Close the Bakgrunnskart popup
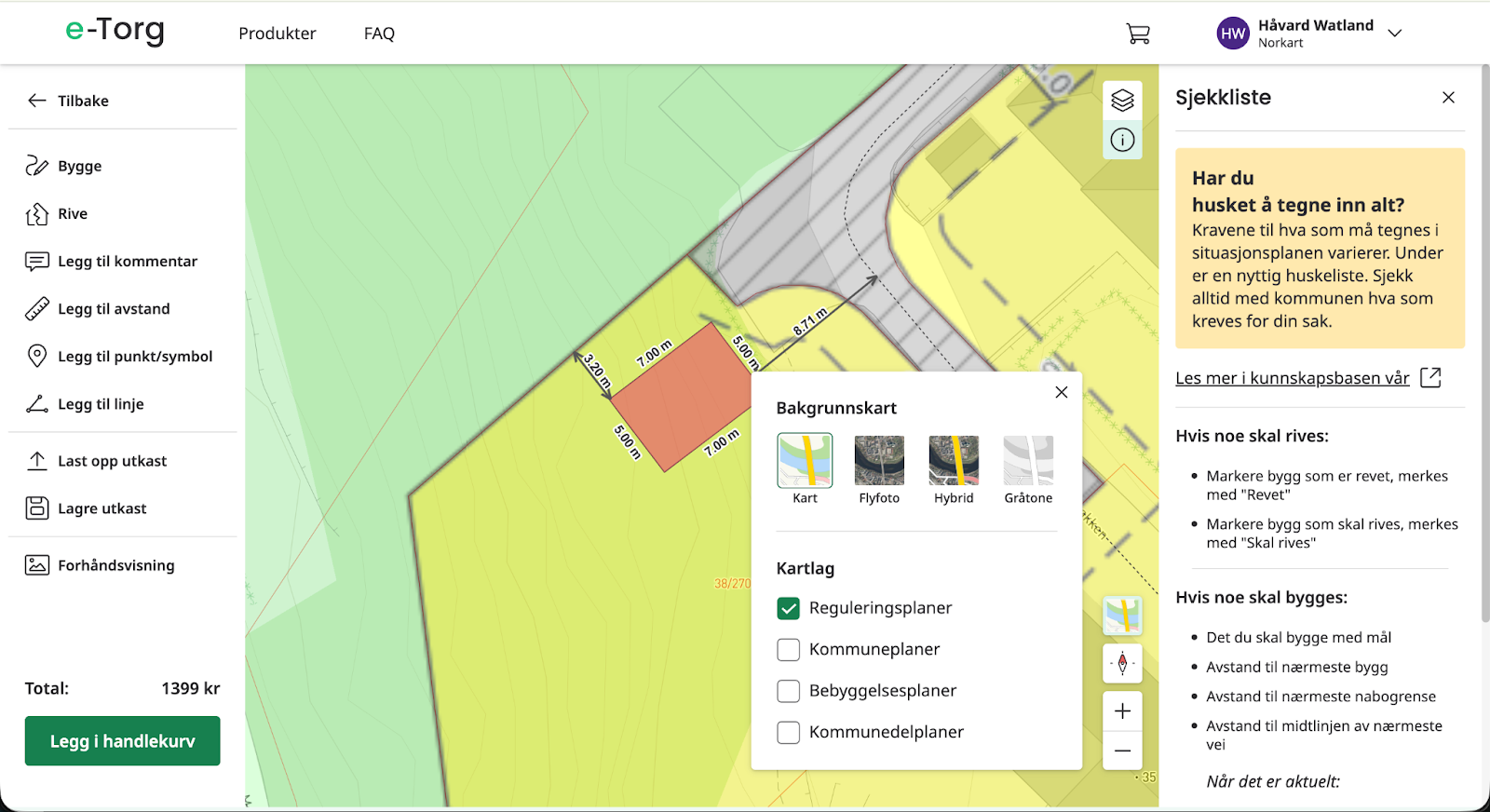1490x812 pixels. [1061, 392]
